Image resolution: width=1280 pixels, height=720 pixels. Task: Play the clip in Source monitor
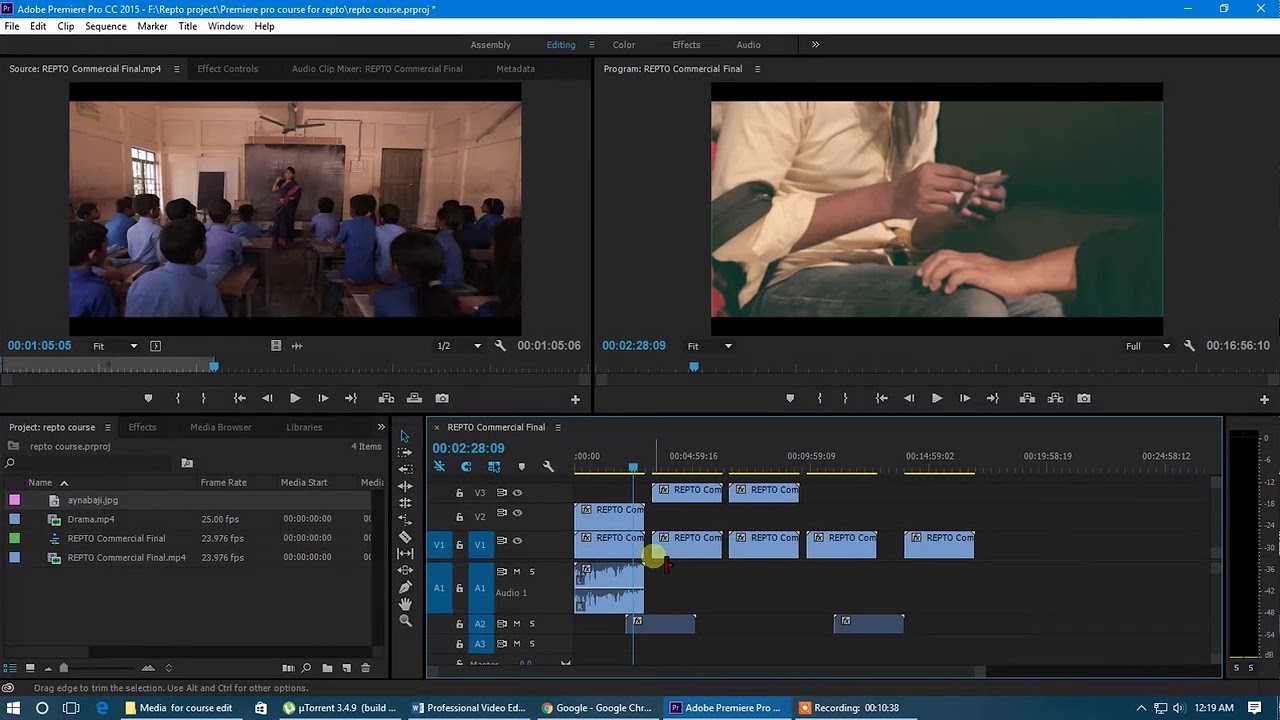pos(295,398)
